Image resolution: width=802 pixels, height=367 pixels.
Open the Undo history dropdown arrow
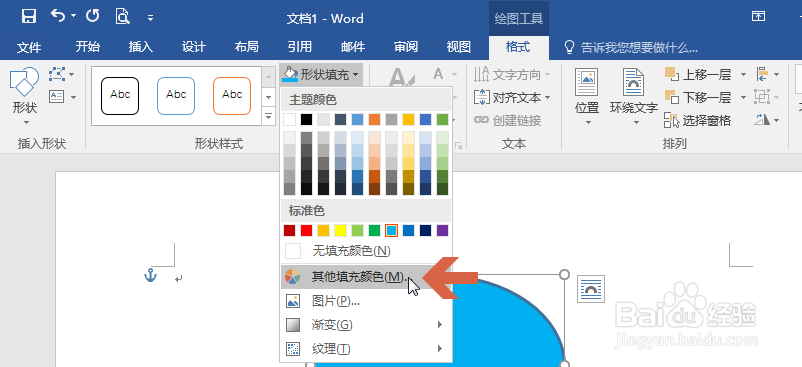(x=73, y=16)
